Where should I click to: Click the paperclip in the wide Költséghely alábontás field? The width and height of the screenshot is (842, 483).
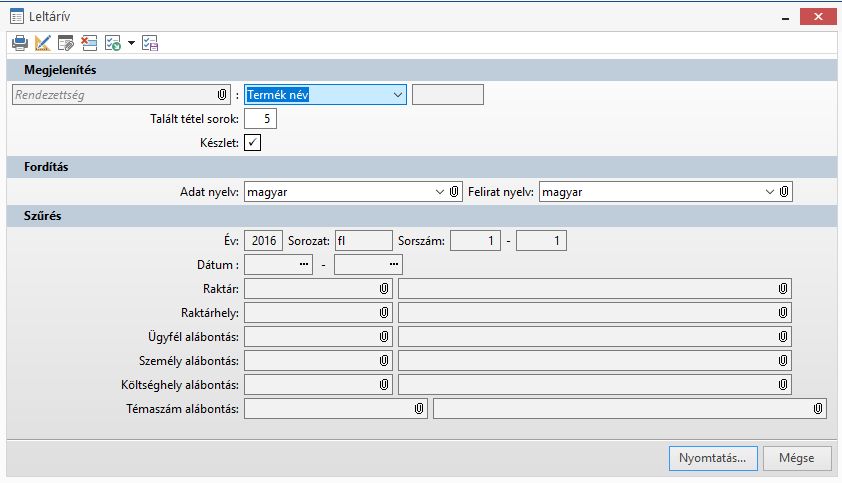pos(783,385)
